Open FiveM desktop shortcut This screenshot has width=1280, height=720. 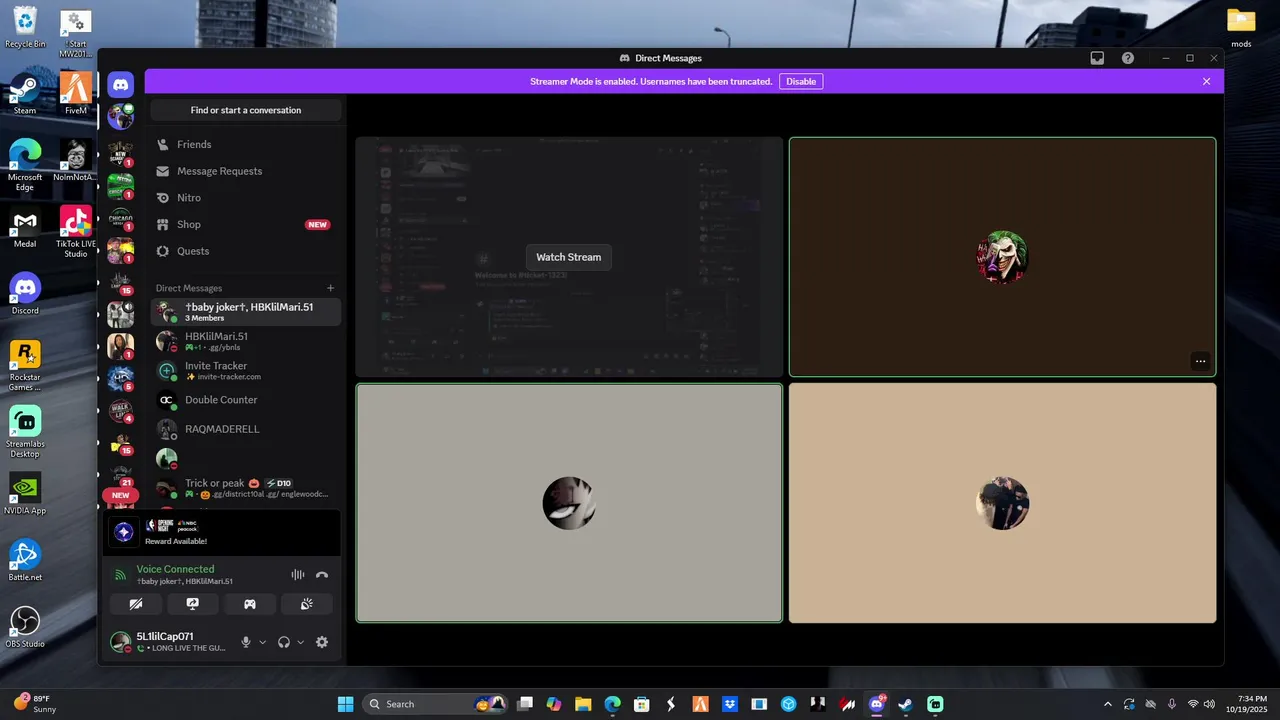coord(76,94)
